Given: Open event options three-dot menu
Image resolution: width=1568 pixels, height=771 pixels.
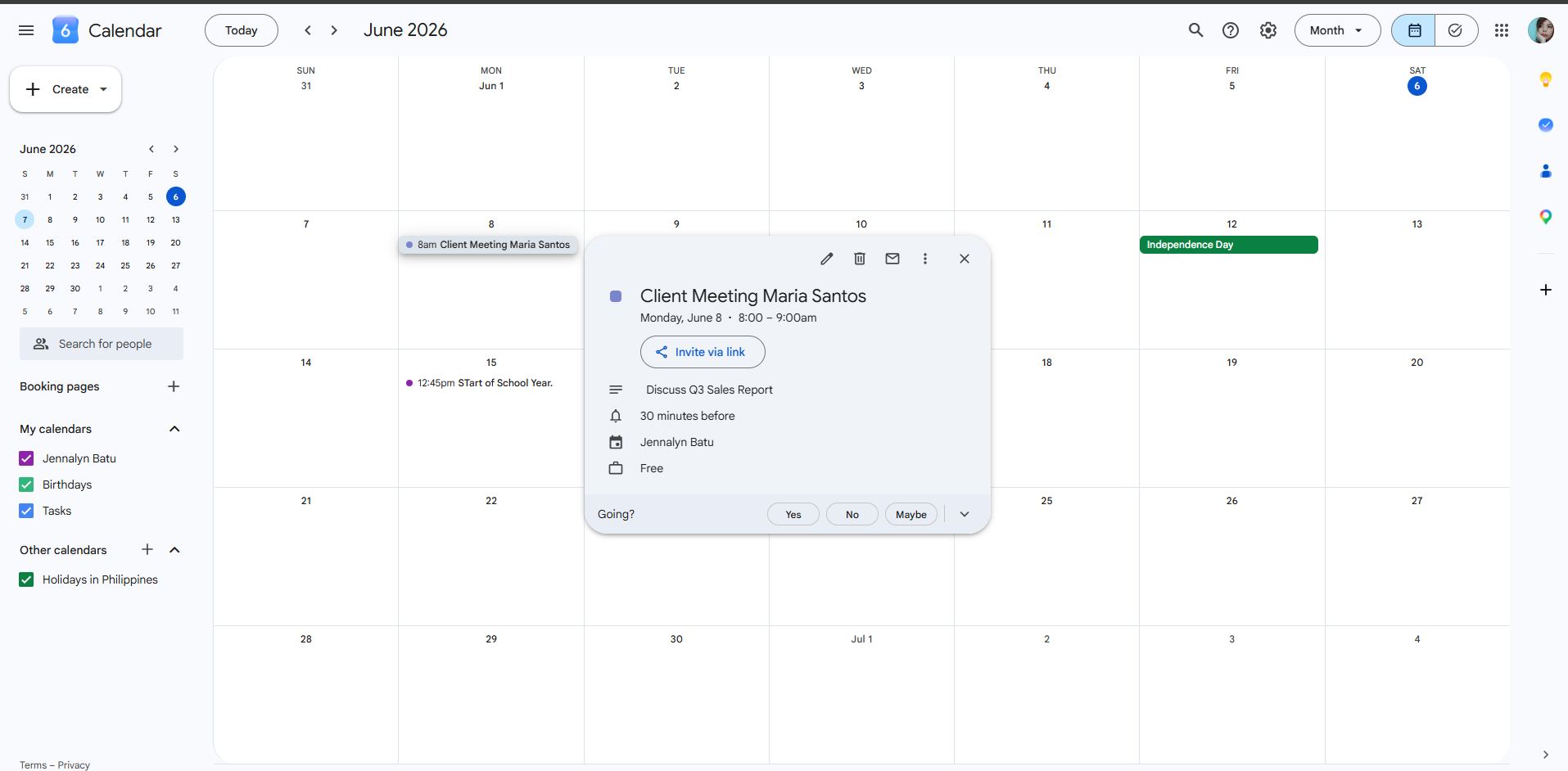Looking at the screenshot, I should [x=925, y=259].
